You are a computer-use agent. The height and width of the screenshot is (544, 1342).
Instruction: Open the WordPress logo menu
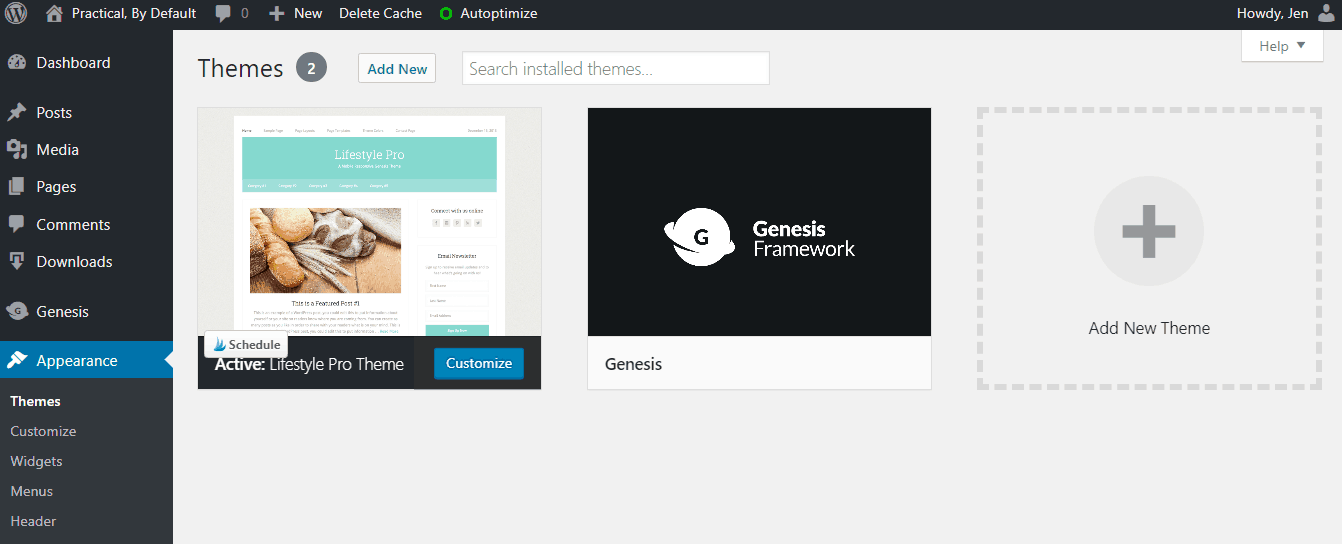pos(17,14)
